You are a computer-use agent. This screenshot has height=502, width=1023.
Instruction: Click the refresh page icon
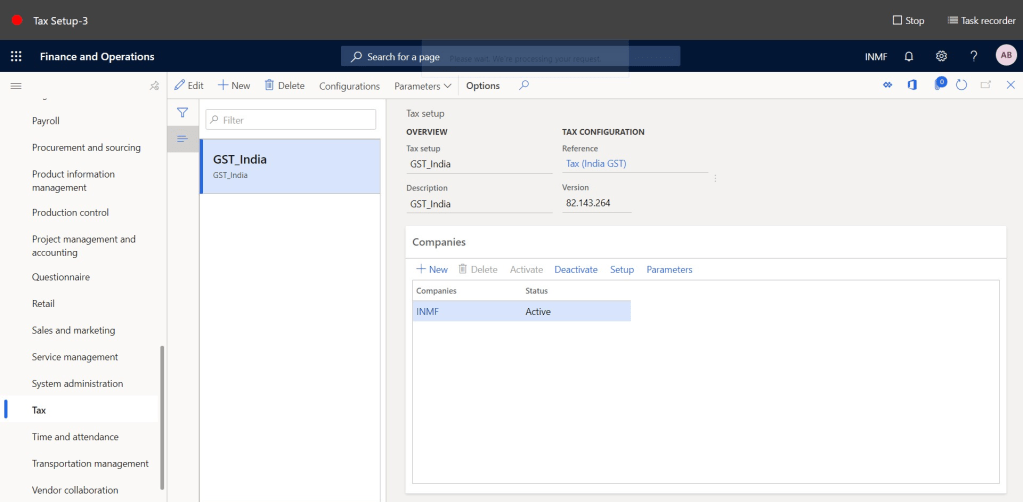click(961, 86)
